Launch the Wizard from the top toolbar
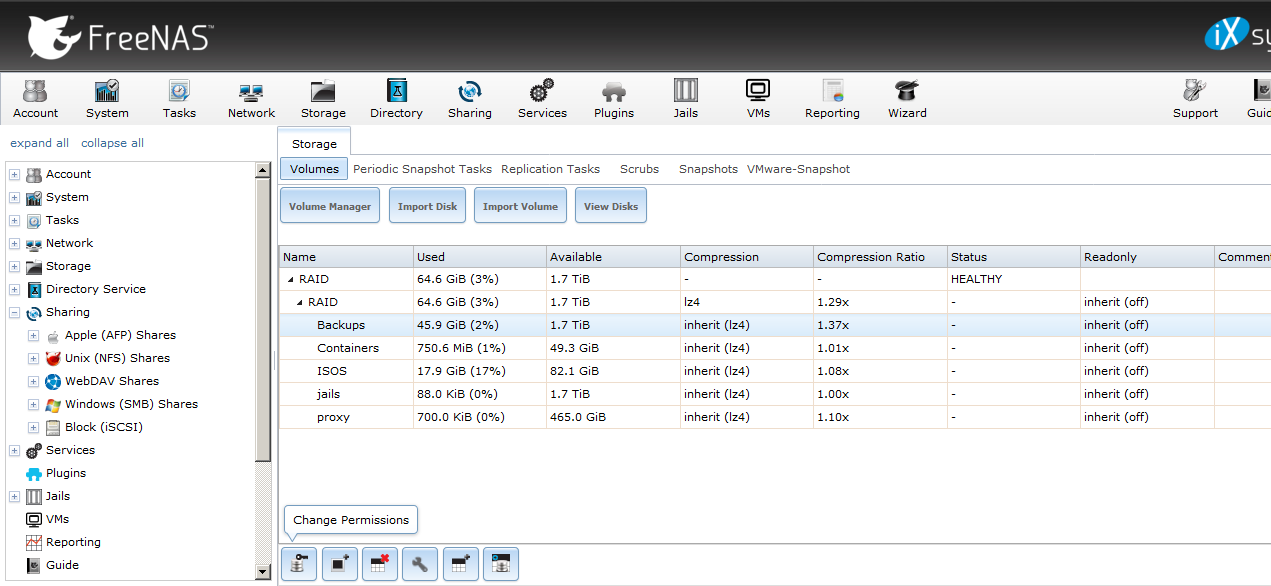Image resolution: width=1271 pixels, height=586 pixels. point(907,99)
